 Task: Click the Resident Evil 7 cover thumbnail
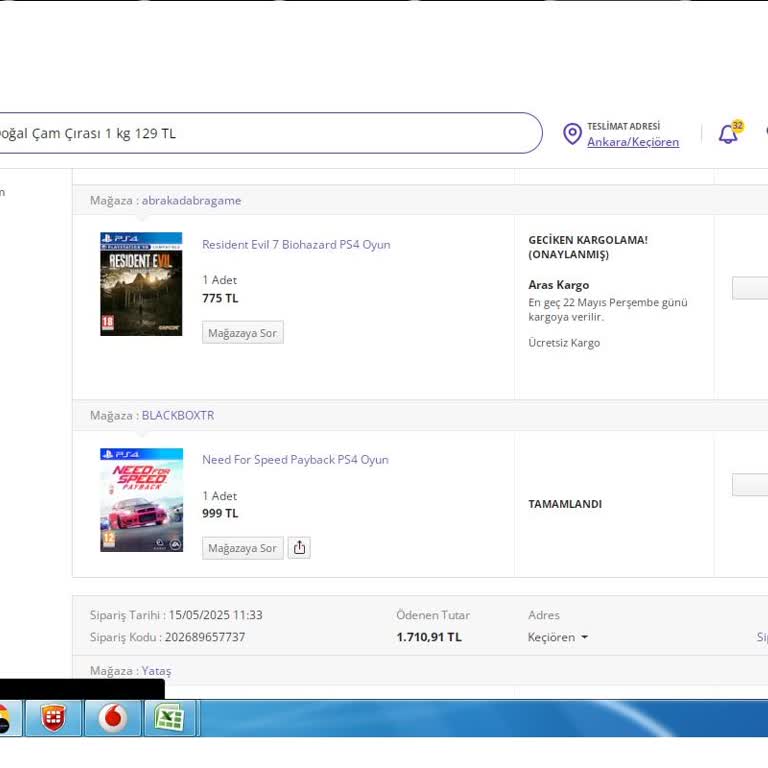tap(141, 284)
